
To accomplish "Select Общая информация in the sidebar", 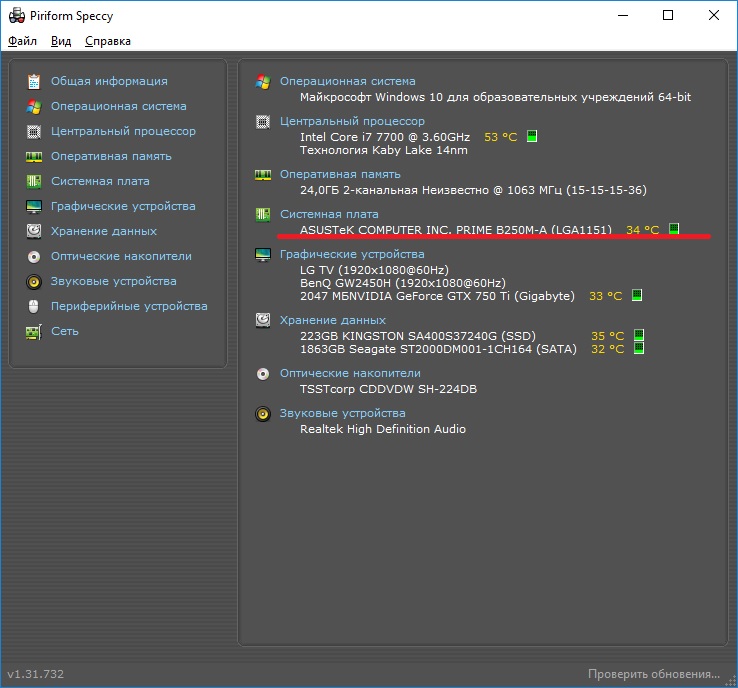I will click(x=109, y=81).
